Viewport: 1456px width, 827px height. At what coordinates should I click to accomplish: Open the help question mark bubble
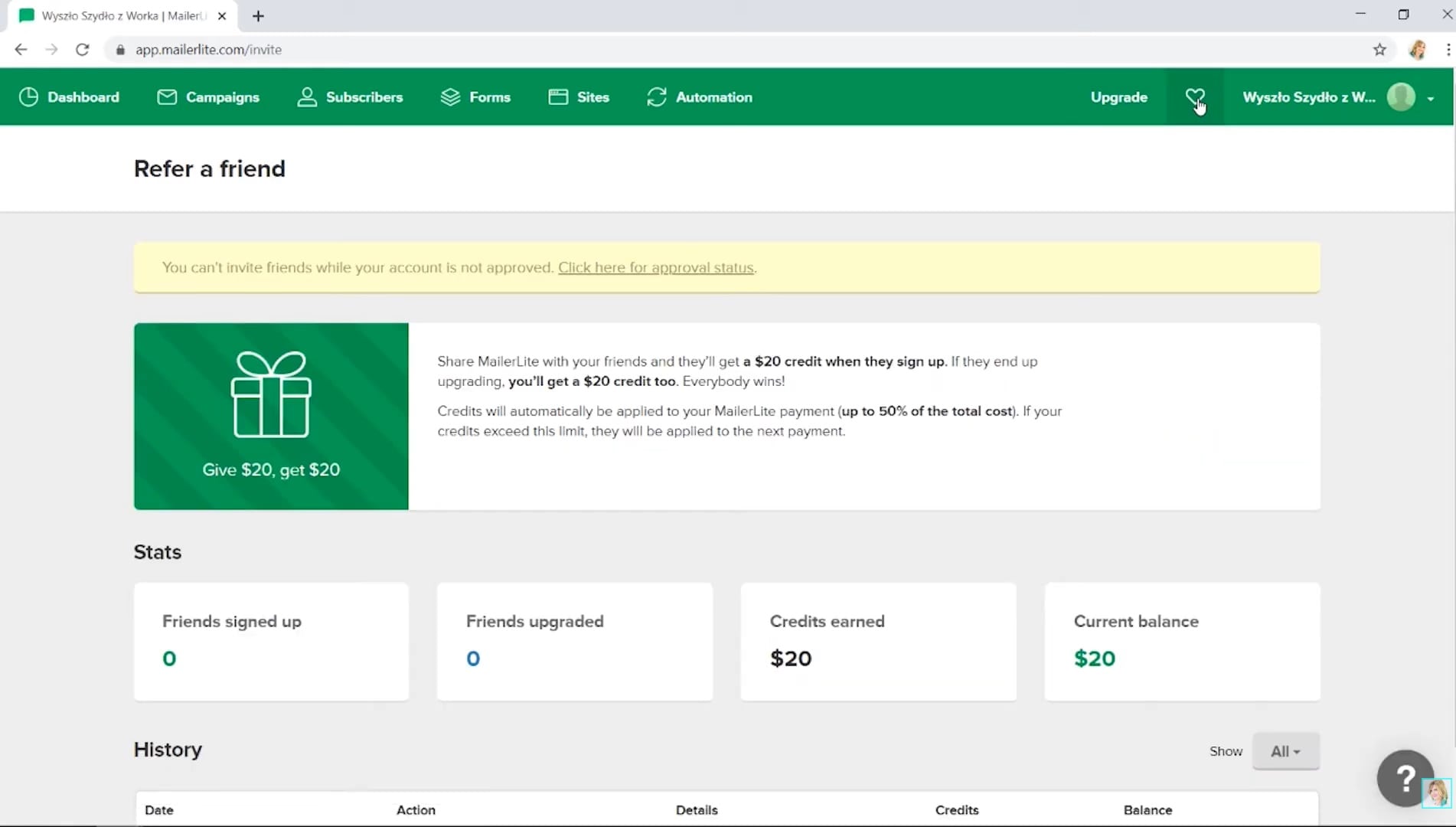[x=1405, y=778]
